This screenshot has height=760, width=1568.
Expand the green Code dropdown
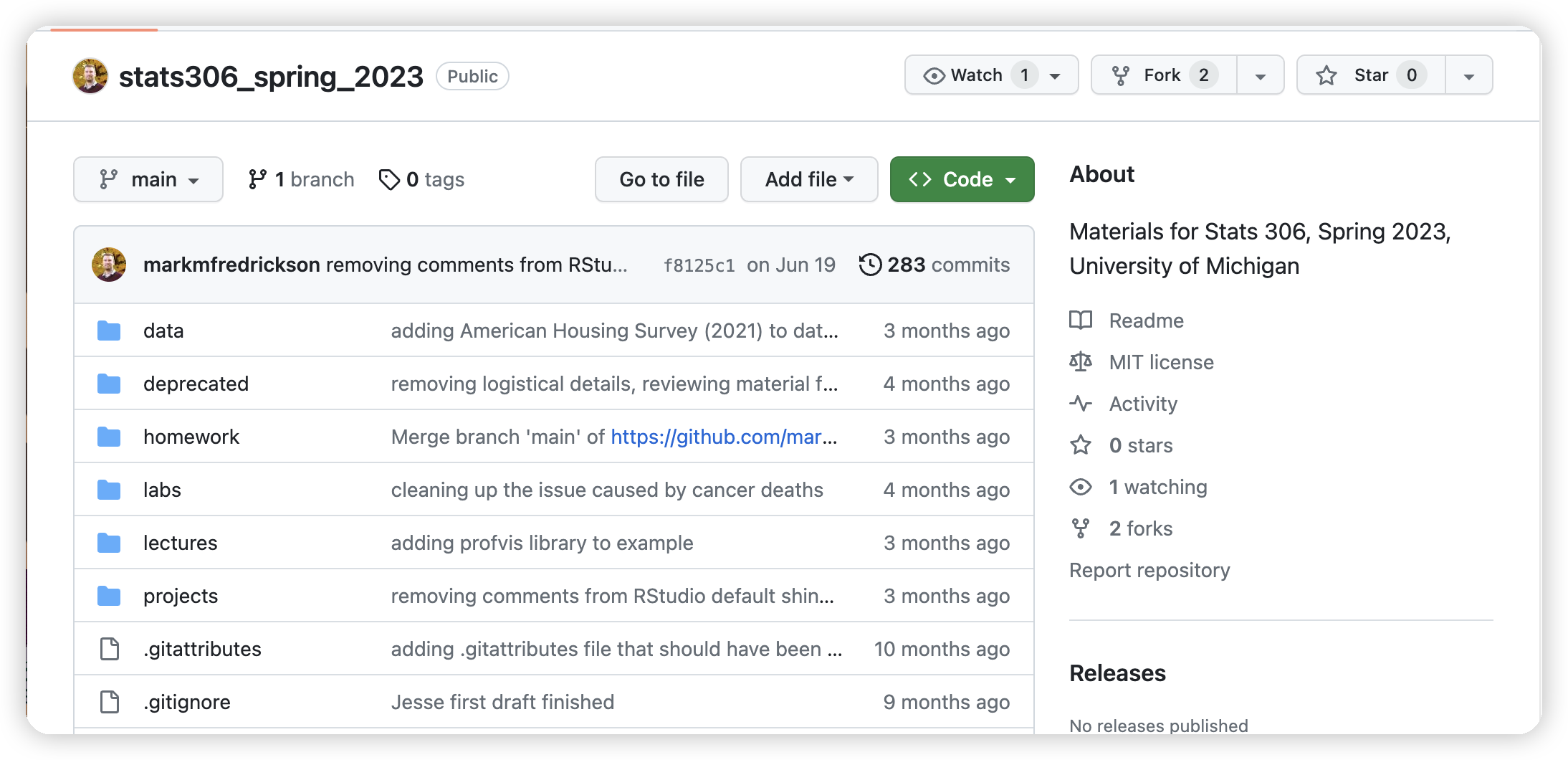962,179
